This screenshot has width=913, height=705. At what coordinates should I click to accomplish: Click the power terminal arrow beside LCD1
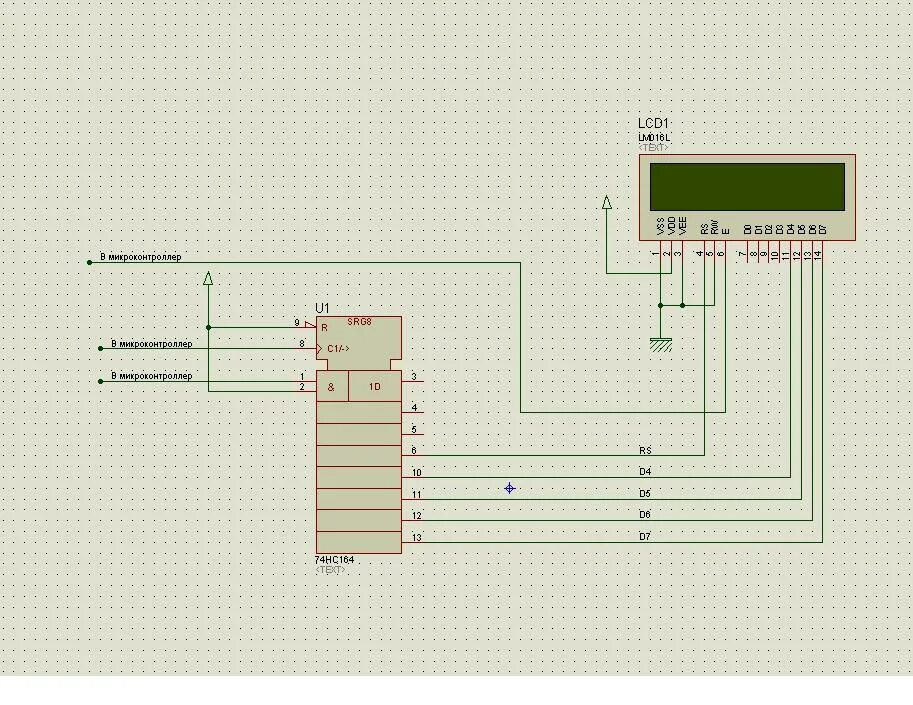click(607, 202)
